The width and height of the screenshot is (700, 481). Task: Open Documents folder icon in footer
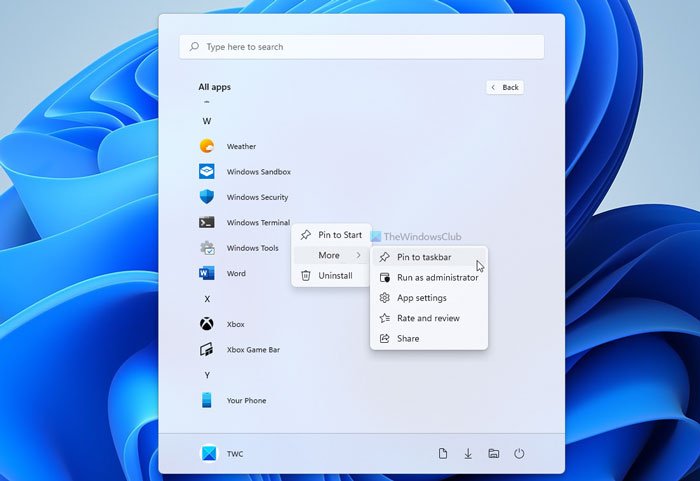(443, 454)
